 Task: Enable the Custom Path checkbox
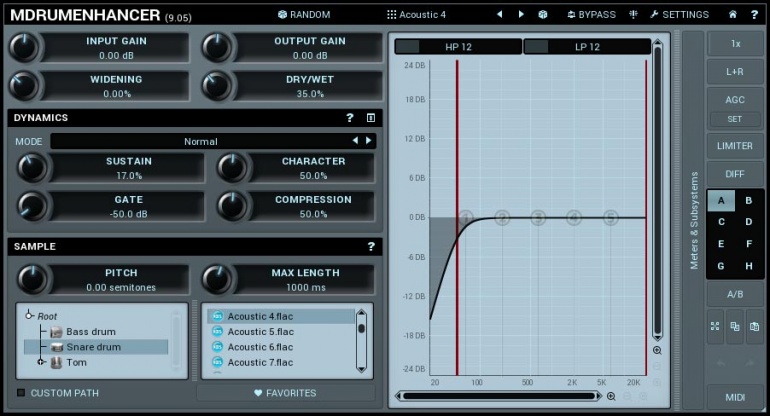tap(21, 393)
